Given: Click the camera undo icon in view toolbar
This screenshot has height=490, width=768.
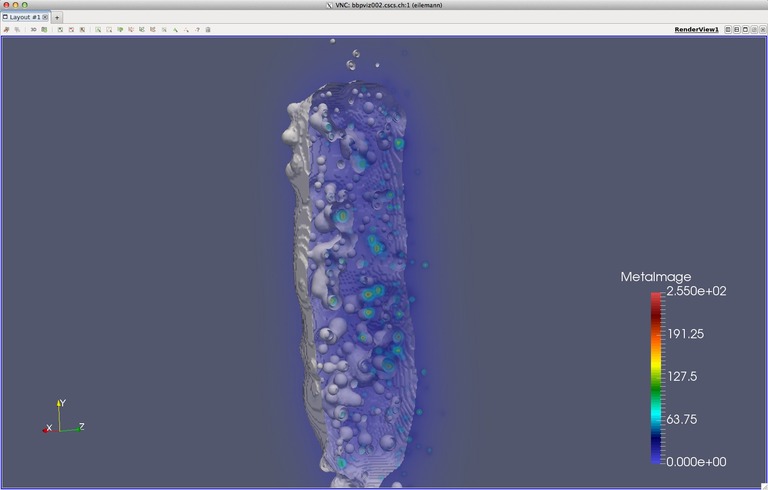Looking at the screenshot, I should tap(6, 29).
